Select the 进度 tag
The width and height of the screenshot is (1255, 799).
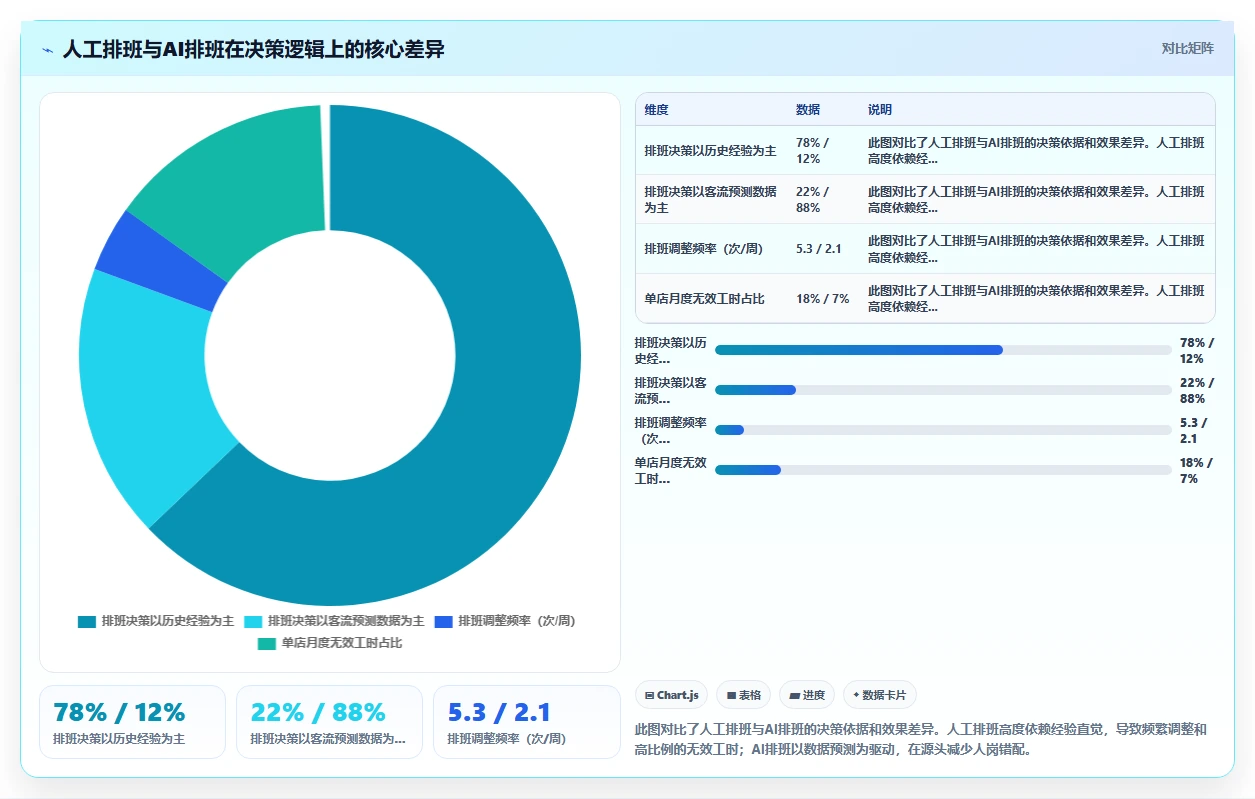807,695
